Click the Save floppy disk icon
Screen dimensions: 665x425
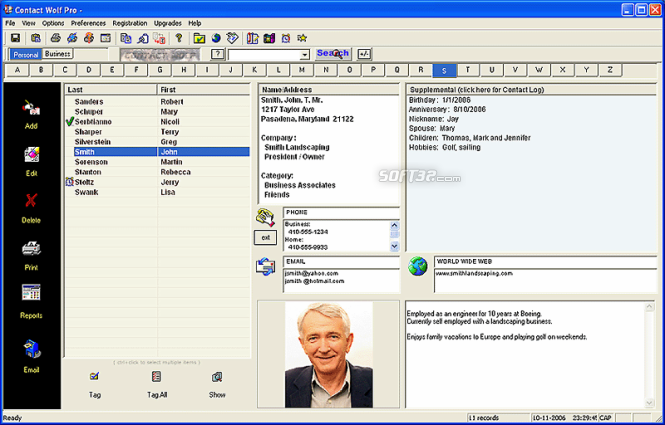pos(16,38)
